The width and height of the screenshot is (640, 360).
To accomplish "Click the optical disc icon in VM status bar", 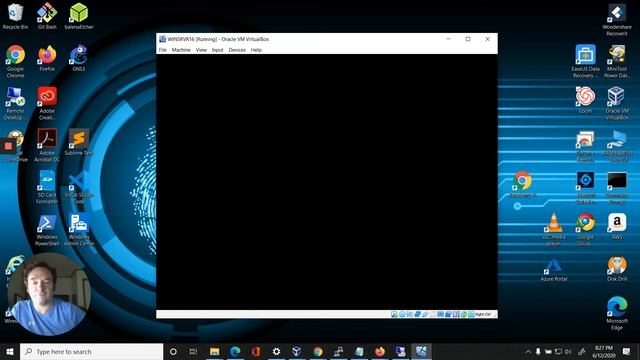I will click(x=402, y=314).
